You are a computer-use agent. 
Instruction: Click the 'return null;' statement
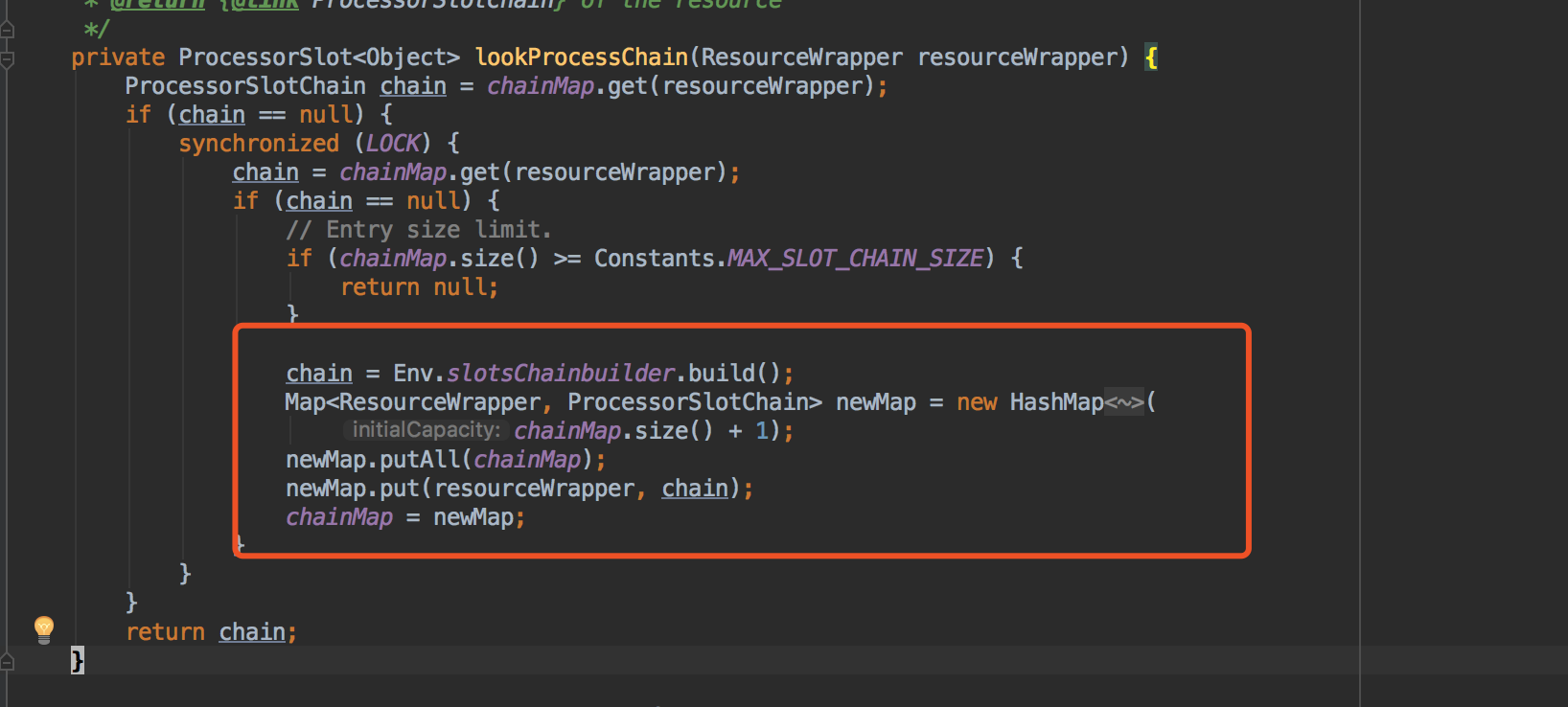(419, 287)
